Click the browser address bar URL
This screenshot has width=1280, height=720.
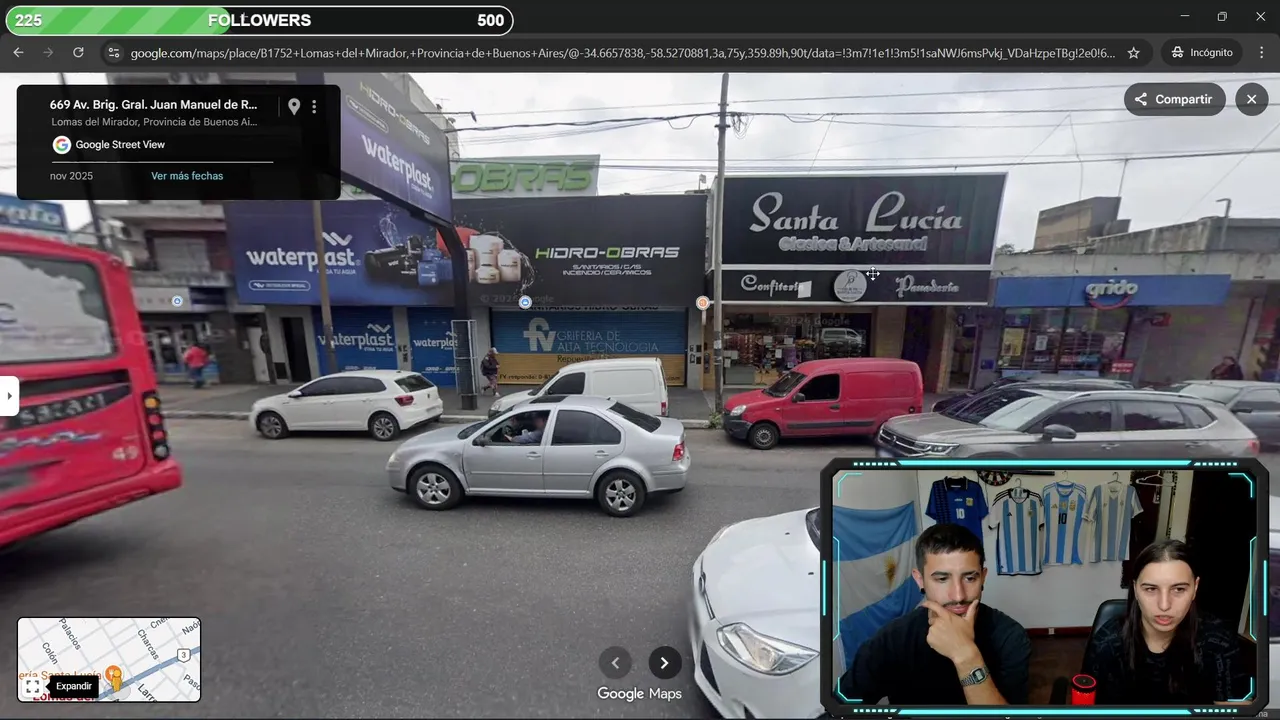622,52
